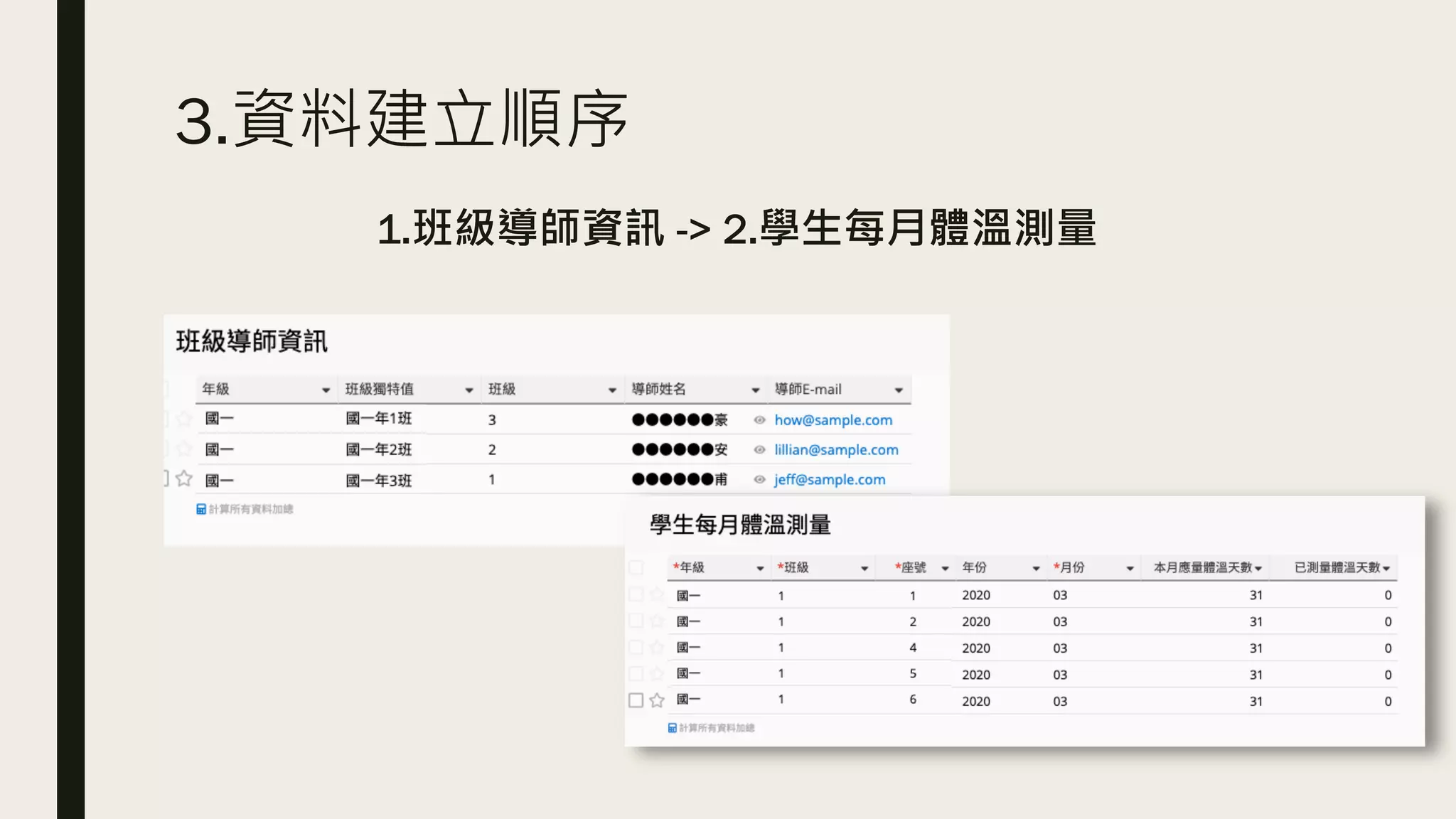This screenshot has width=1456, height=819.
Task: Open *座號 column dropdown
Action: click(945, 569)
